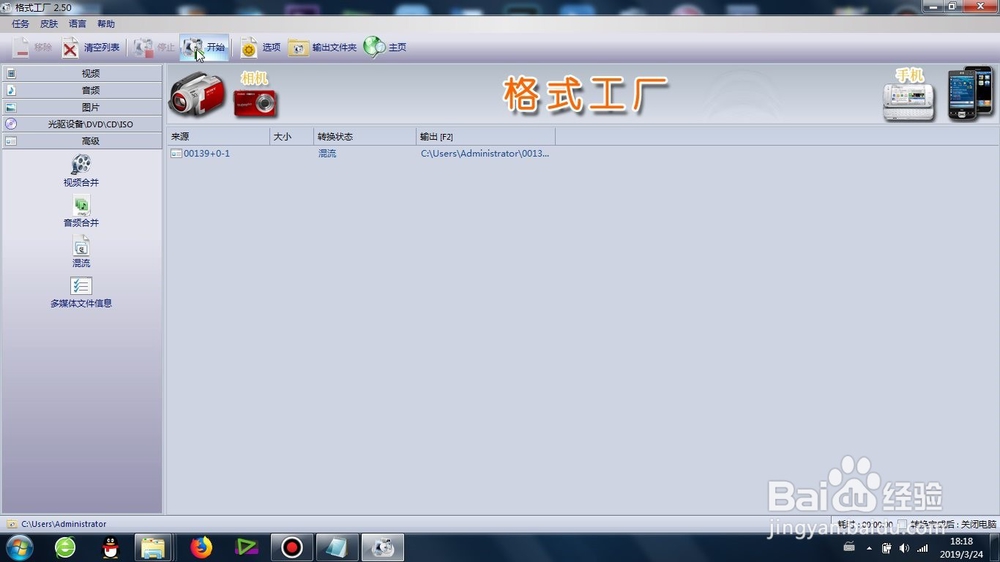Expand the 视频 category in sidebar

coord(82,73)
